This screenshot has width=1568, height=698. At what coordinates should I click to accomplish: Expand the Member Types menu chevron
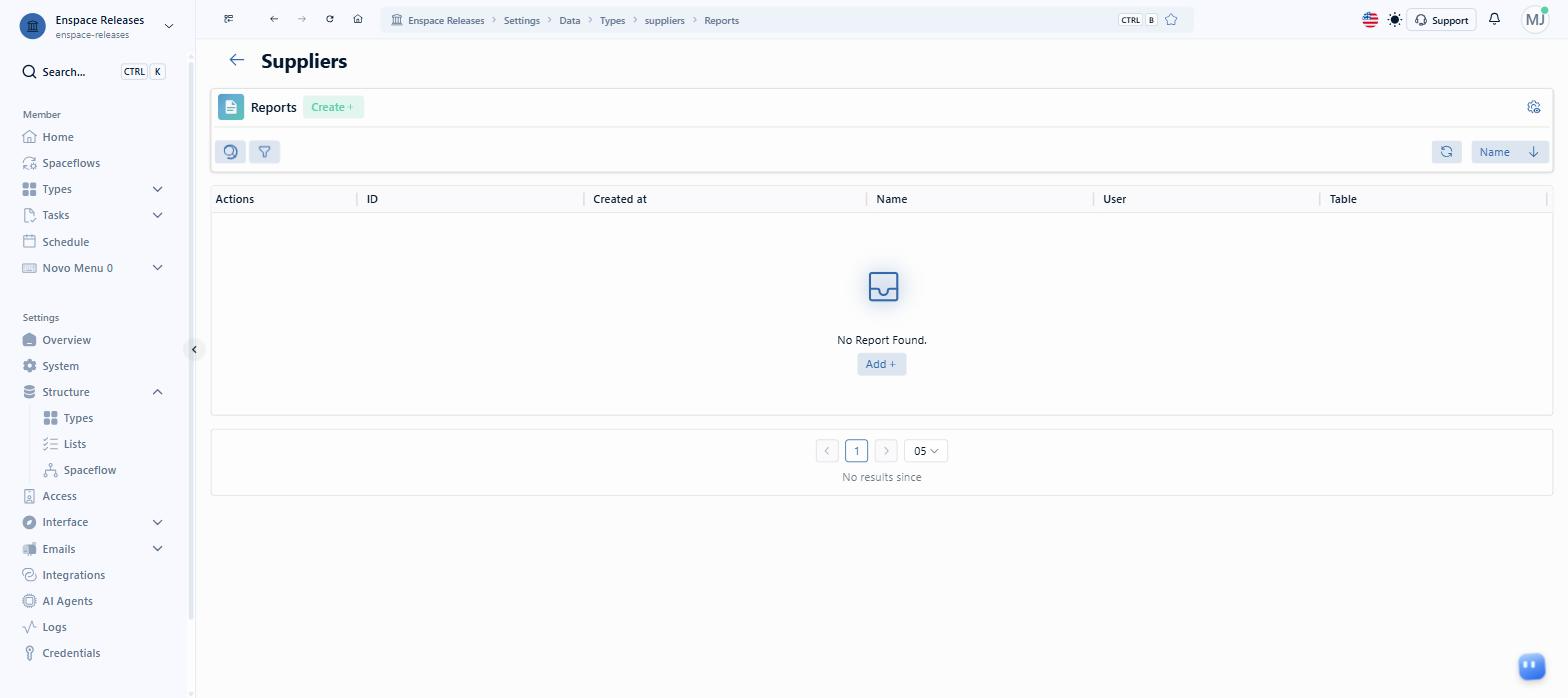pos(157,189)
